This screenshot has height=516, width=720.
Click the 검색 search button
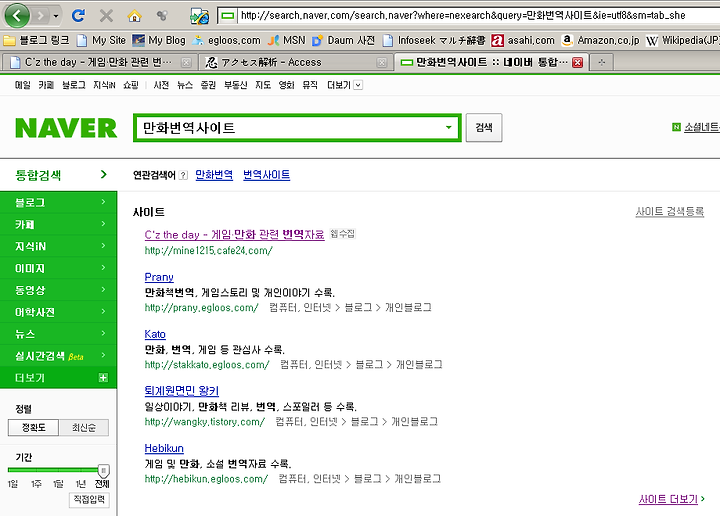[x=484, y=128]
